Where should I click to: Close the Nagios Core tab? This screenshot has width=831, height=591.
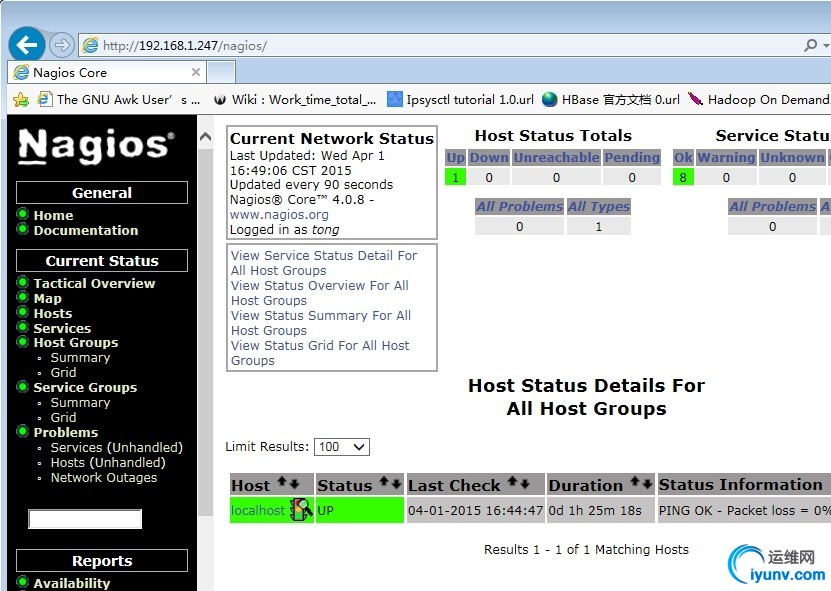pos(196,72)
